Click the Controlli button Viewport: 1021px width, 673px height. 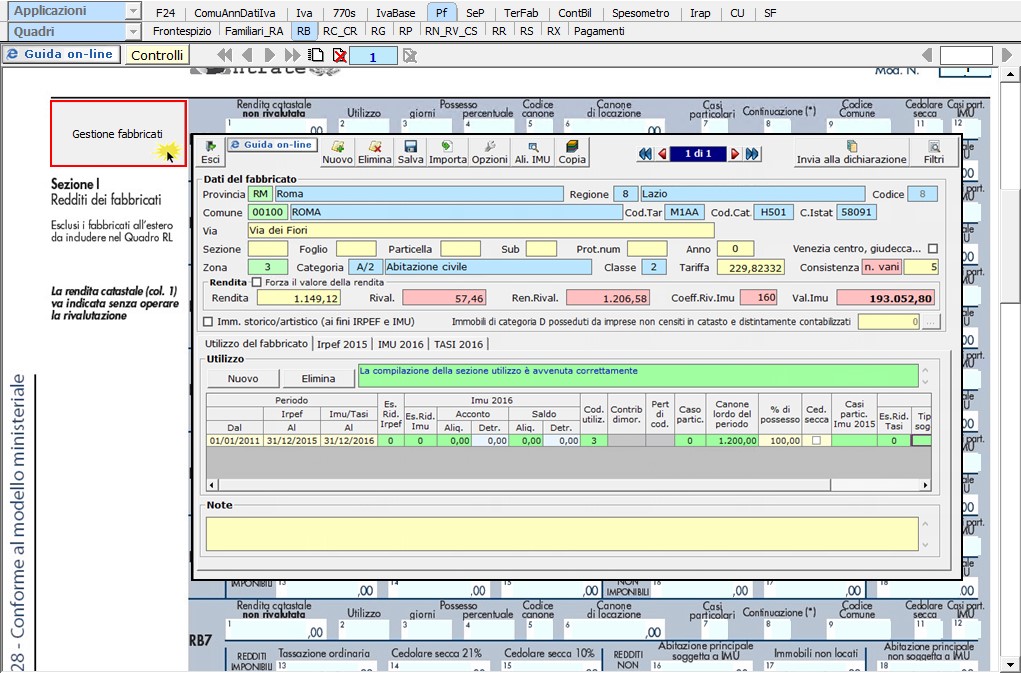157,55
